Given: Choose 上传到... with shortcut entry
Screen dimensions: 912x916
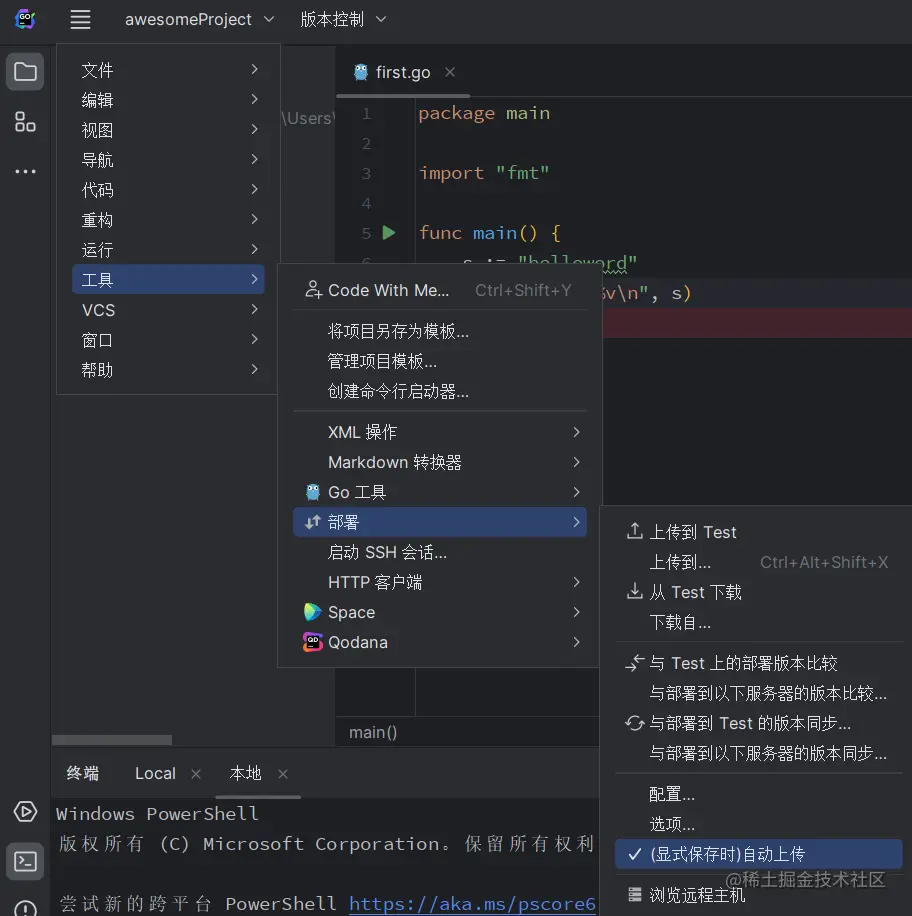Looking at the screenshot, I should pyautogui.click(x=758, y=562).
